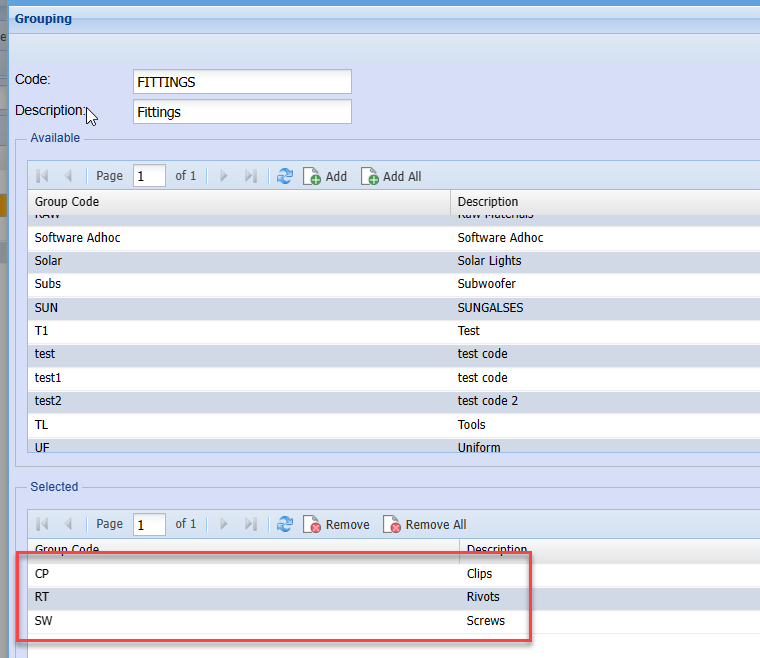Go to first page in Selected grid
This screenshot has width=760, height=658.
tap(42, 524)
